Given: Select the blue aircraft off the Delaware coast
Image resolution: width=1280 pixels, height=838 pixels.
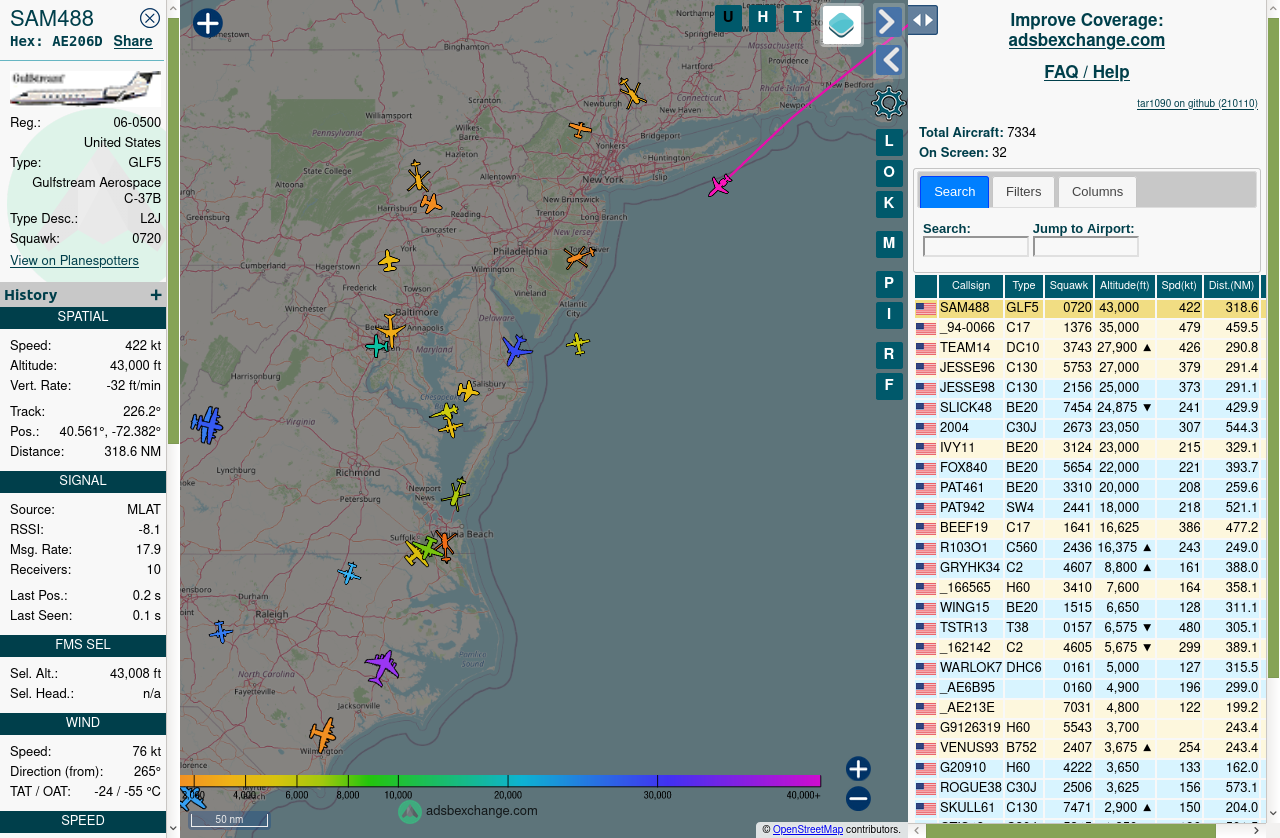Looking at the screenshot, I should [x=516, y=349].
